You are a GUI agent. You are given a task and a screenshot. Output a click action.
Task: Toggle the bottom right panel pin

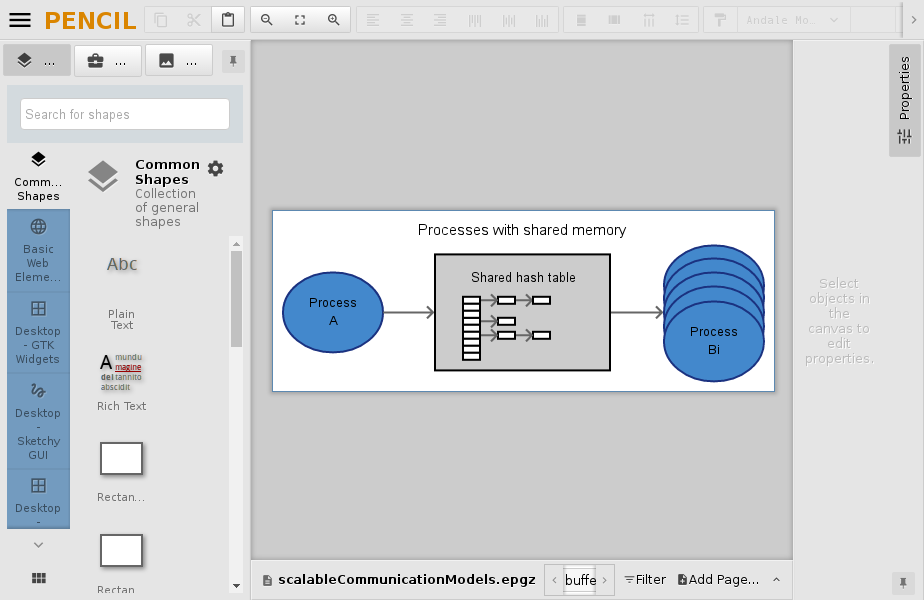[x=903, y=582]
